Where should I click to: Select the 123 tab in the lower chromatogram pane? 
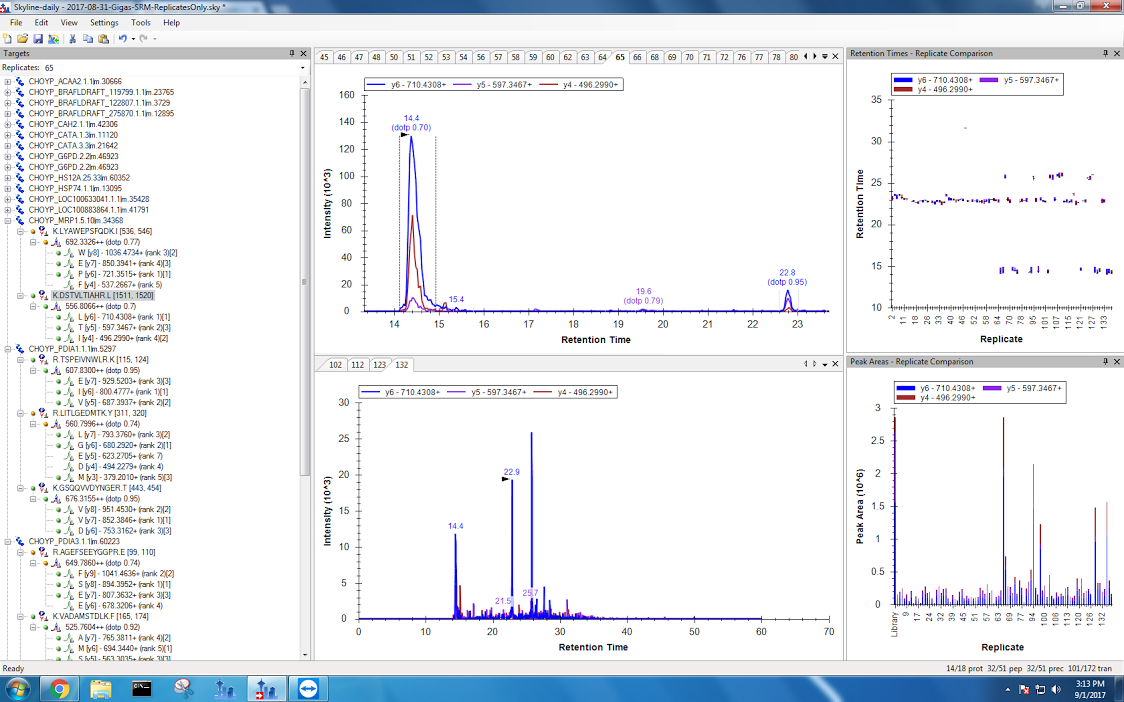pyautogui.click(x=380, y=365)
